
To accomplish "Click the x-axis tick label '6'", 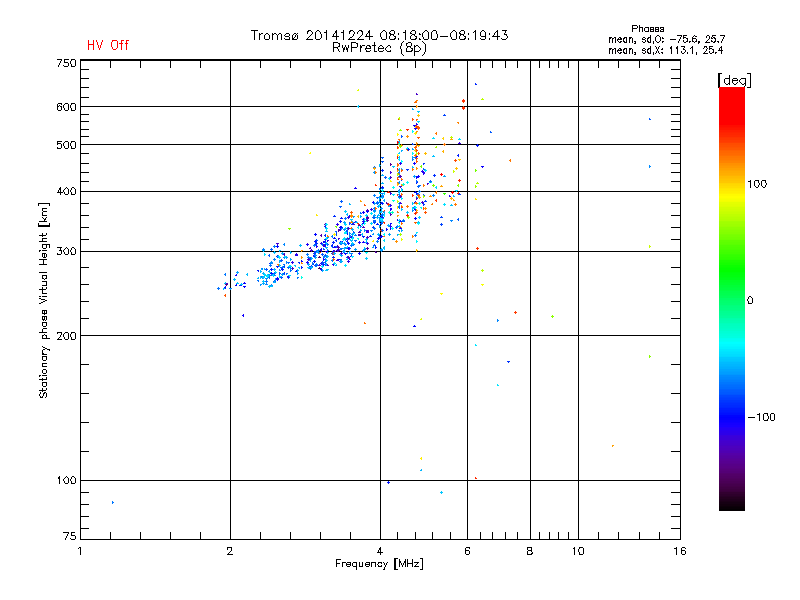I will point(467,551).
